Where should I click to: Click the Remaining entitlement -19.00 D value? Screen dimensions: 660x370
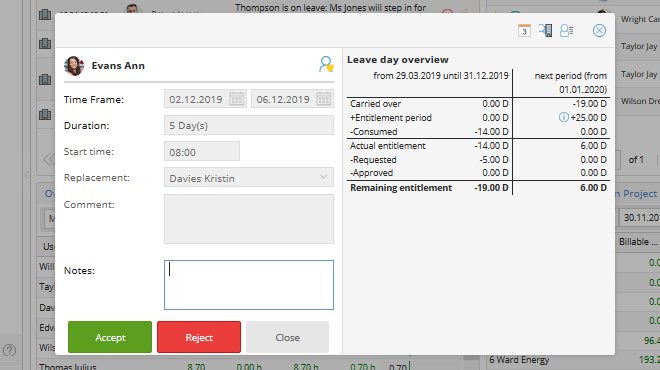[x=491, y=188]
